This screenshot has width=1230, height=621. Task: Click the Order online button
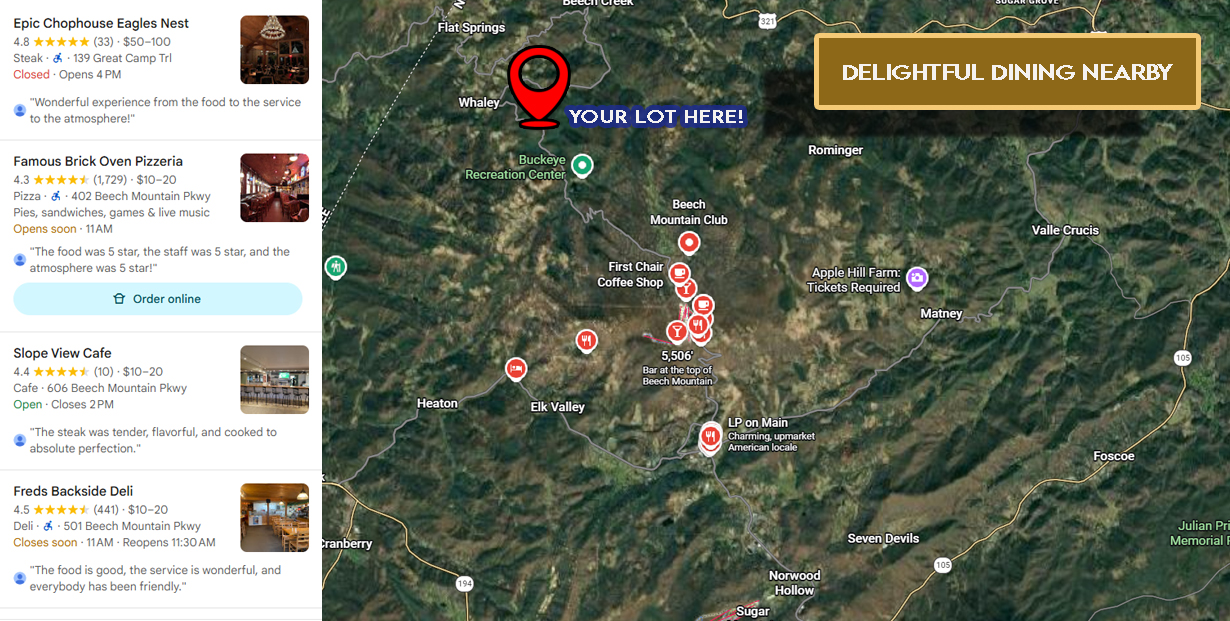158,299
